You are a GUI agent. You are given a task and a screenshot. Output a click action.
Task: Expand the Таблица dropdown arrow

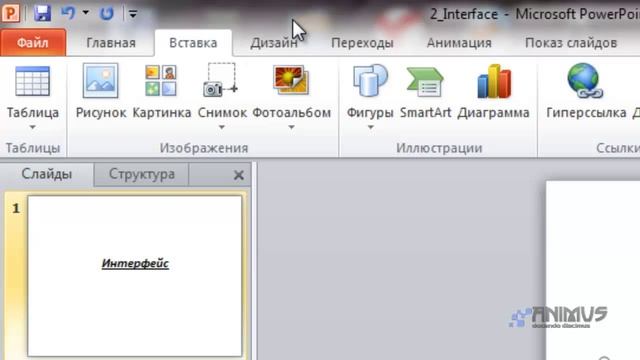click(33, 127)
